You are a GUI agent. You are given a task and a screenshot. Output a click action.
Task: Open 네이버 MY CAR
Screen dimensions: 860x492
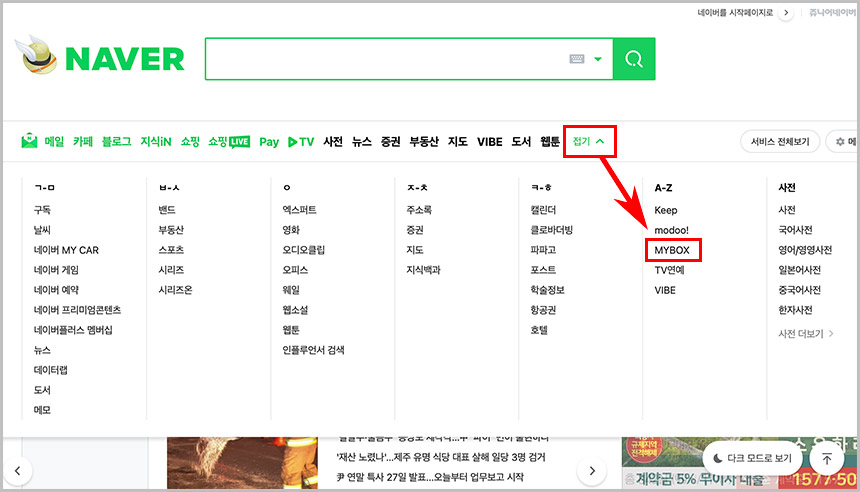coord(66,250)
